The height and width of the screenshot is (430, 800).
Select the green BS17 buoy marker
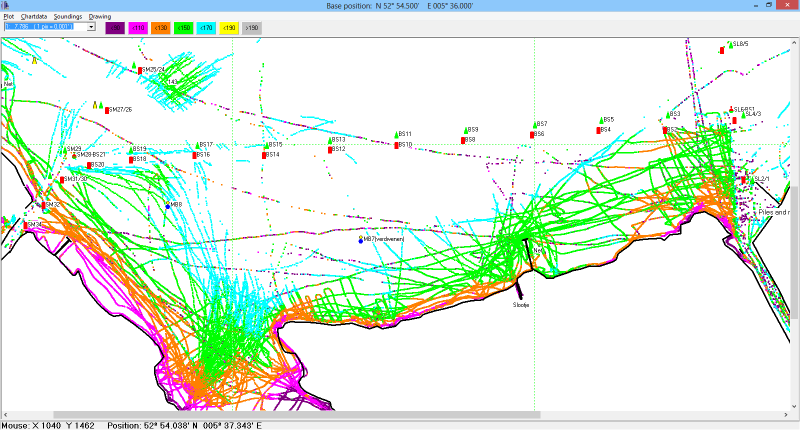tap(198, 144)
